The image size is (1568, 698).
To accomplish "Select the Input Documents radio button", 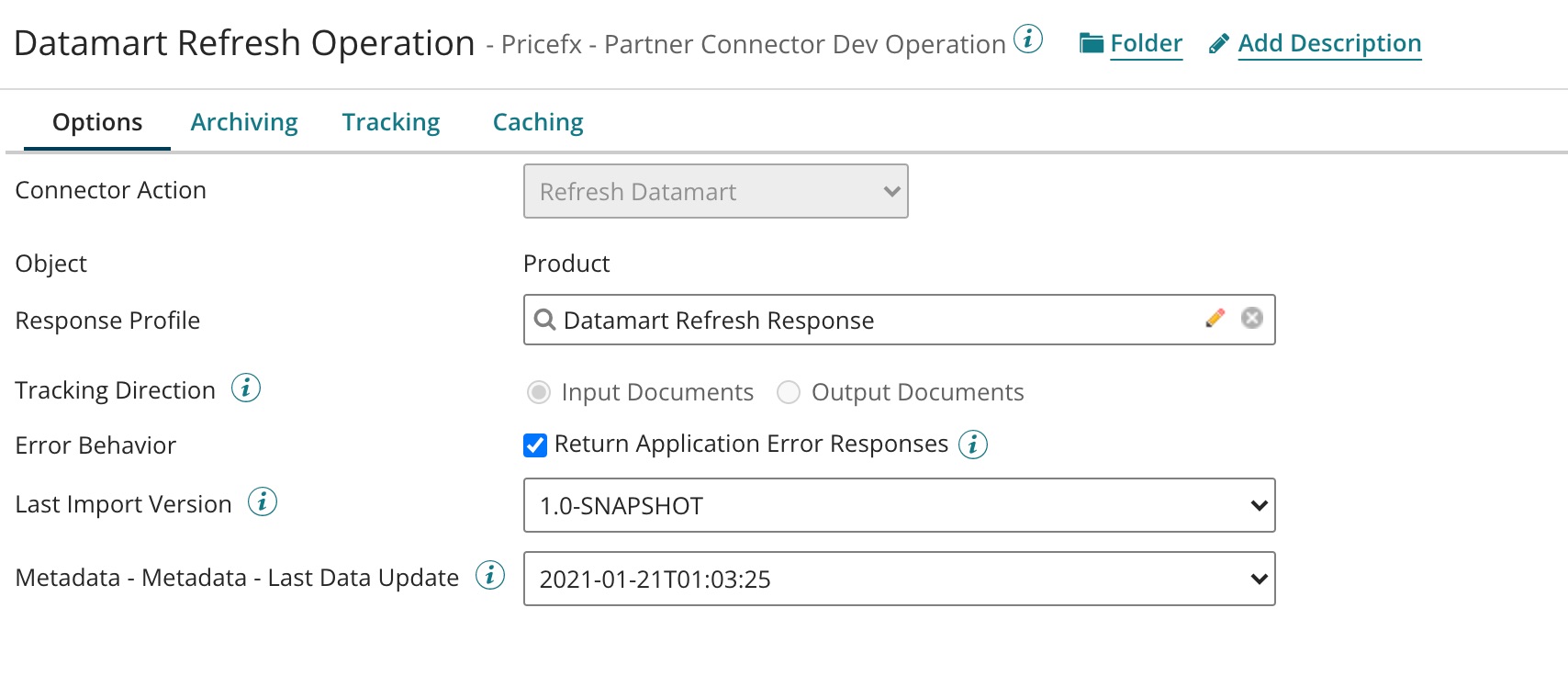I will tap(539, 393).
